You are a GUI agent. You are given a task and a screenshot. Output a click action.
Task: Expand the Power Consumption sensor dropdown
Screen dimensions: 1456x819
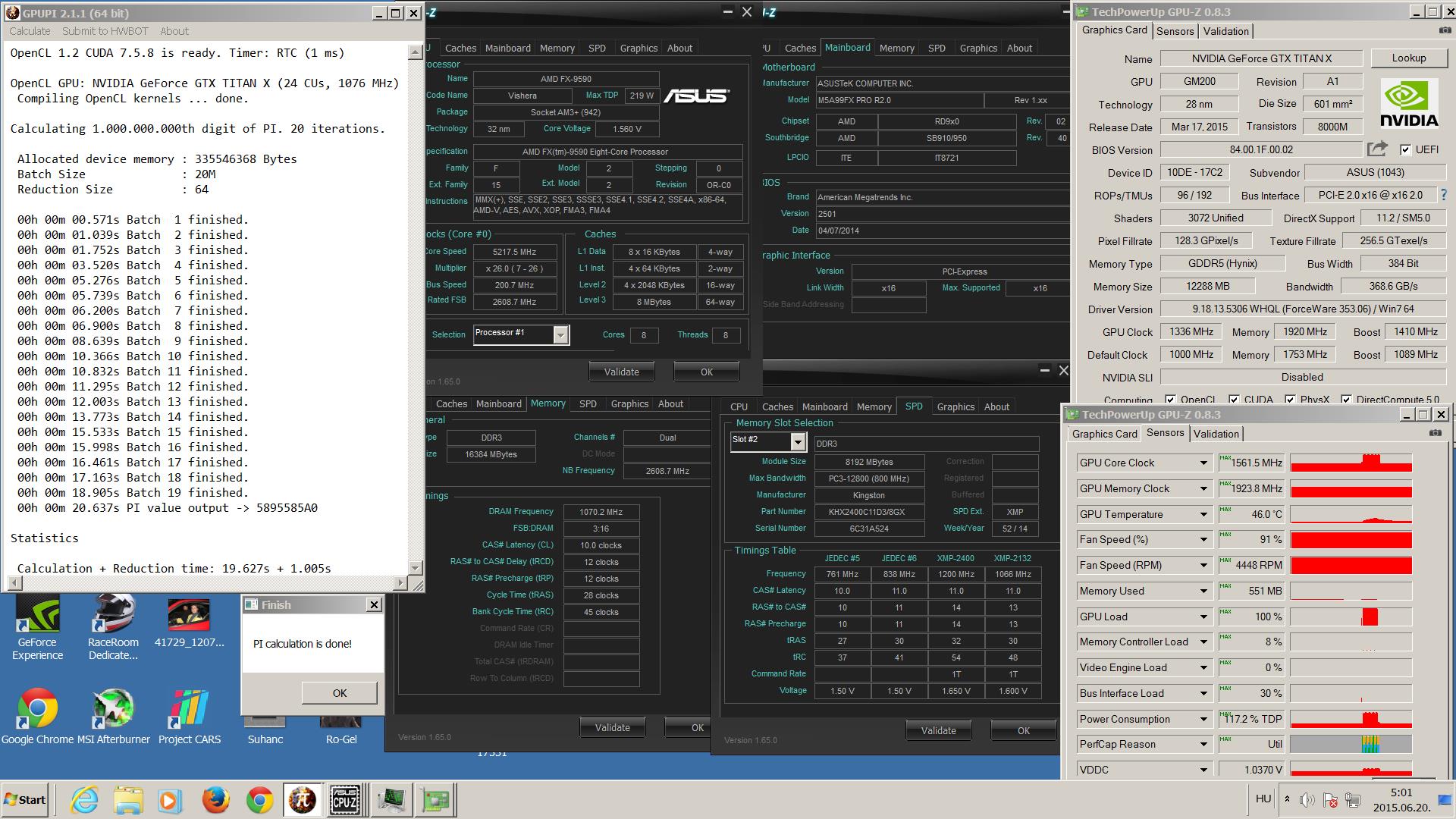coord(1203,719)
